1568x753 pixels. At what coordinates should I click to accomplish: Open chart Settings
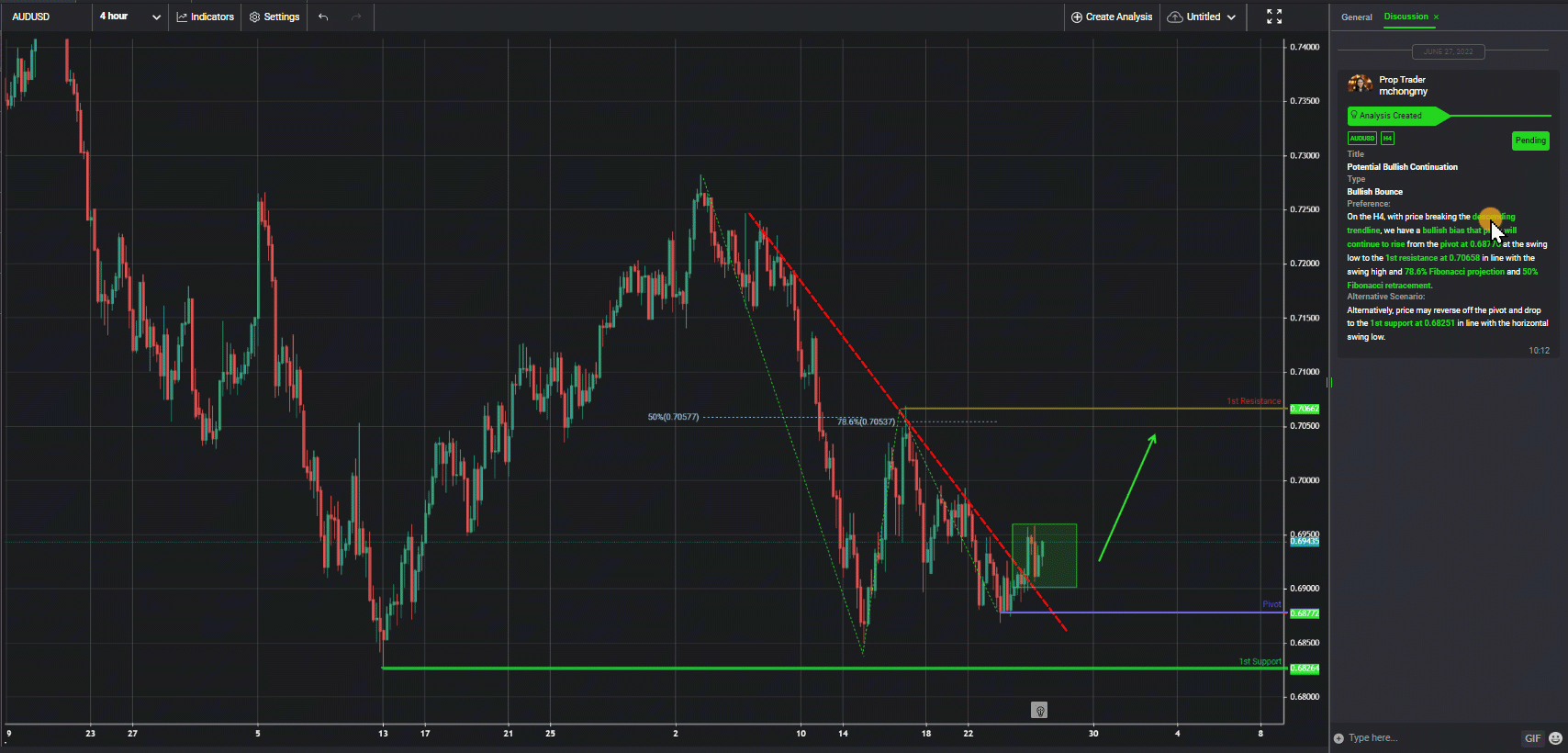pyautogui.click(x=274, y=17)
